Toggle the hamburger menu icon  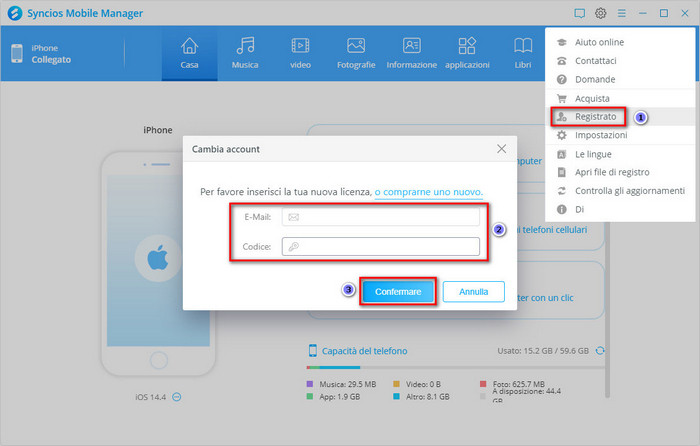(621, 13)
